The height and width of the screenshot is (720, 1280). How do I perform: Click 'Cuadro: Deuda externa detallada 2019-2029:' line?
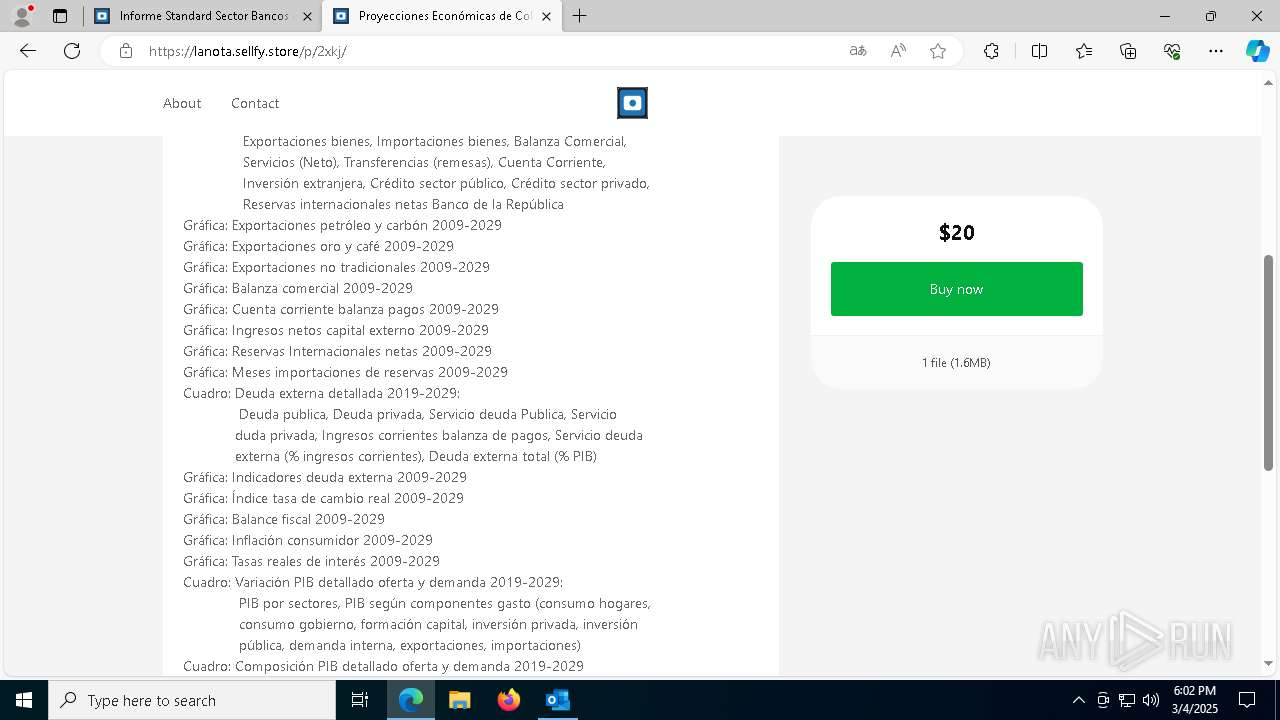(321, 393)
